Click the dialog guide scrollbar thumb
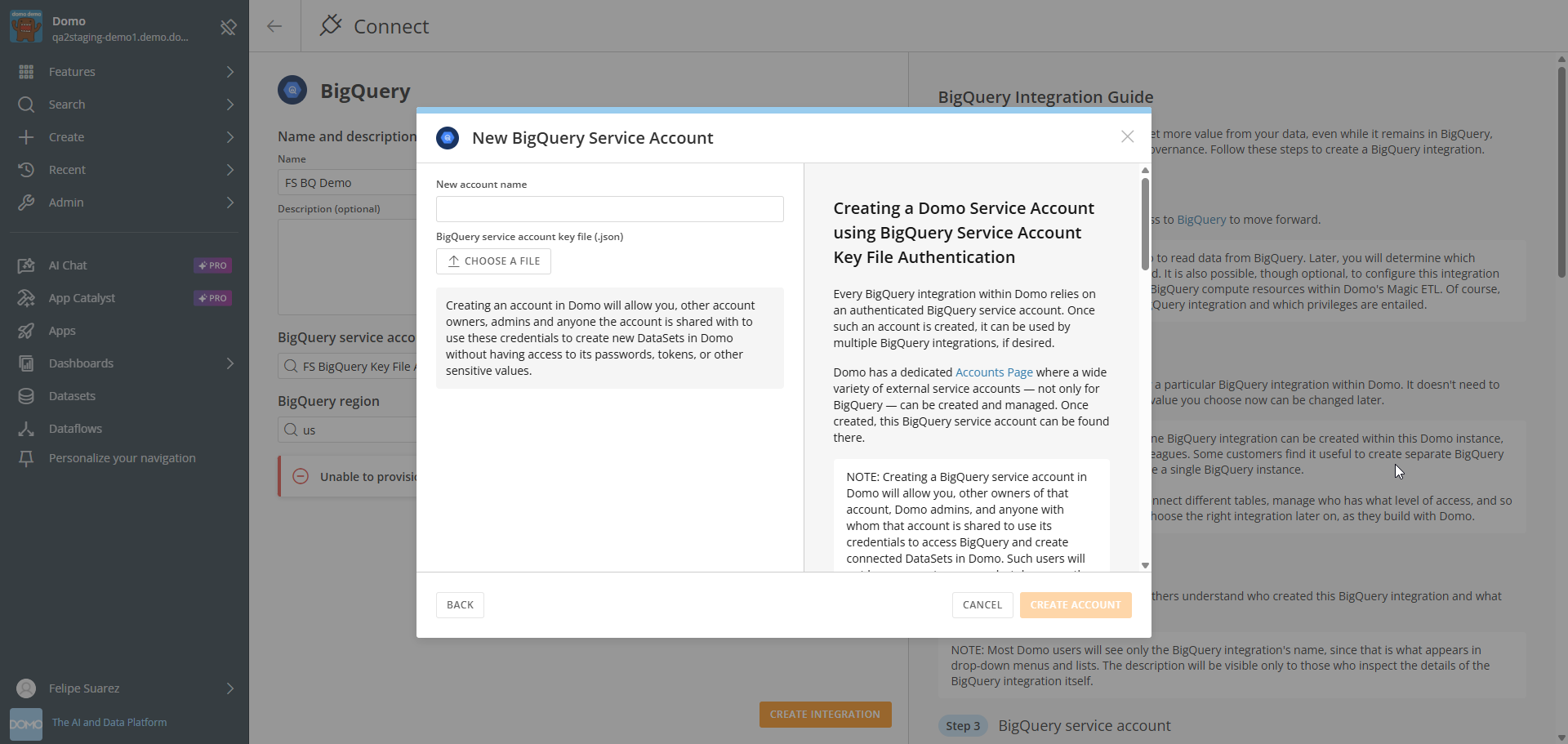1568x744 pixels. click(x=1145, y=222)
